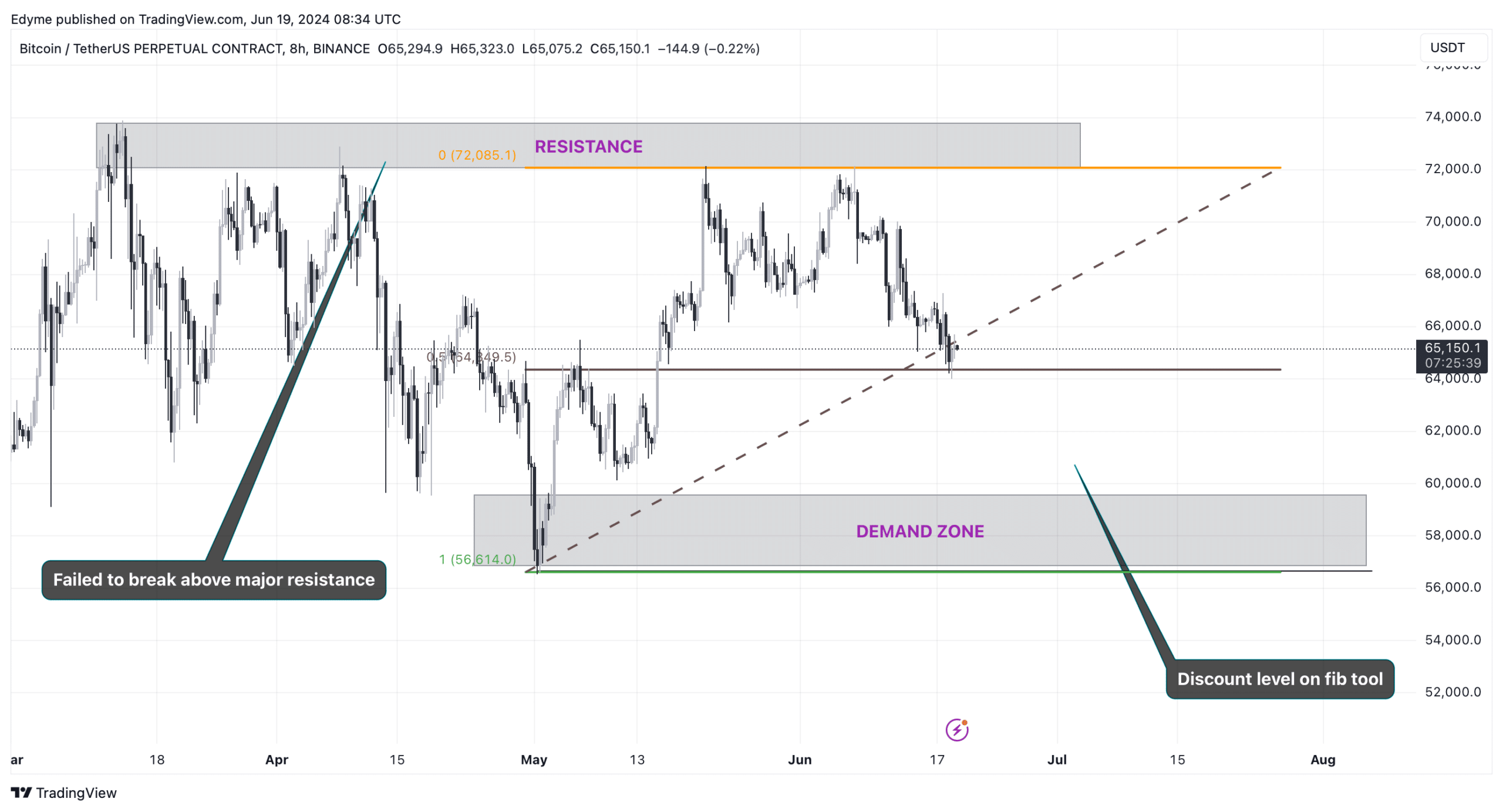Open the USDT currency selector
Viewport: 1503px width, 812px height.
[x=1453, y=48]
